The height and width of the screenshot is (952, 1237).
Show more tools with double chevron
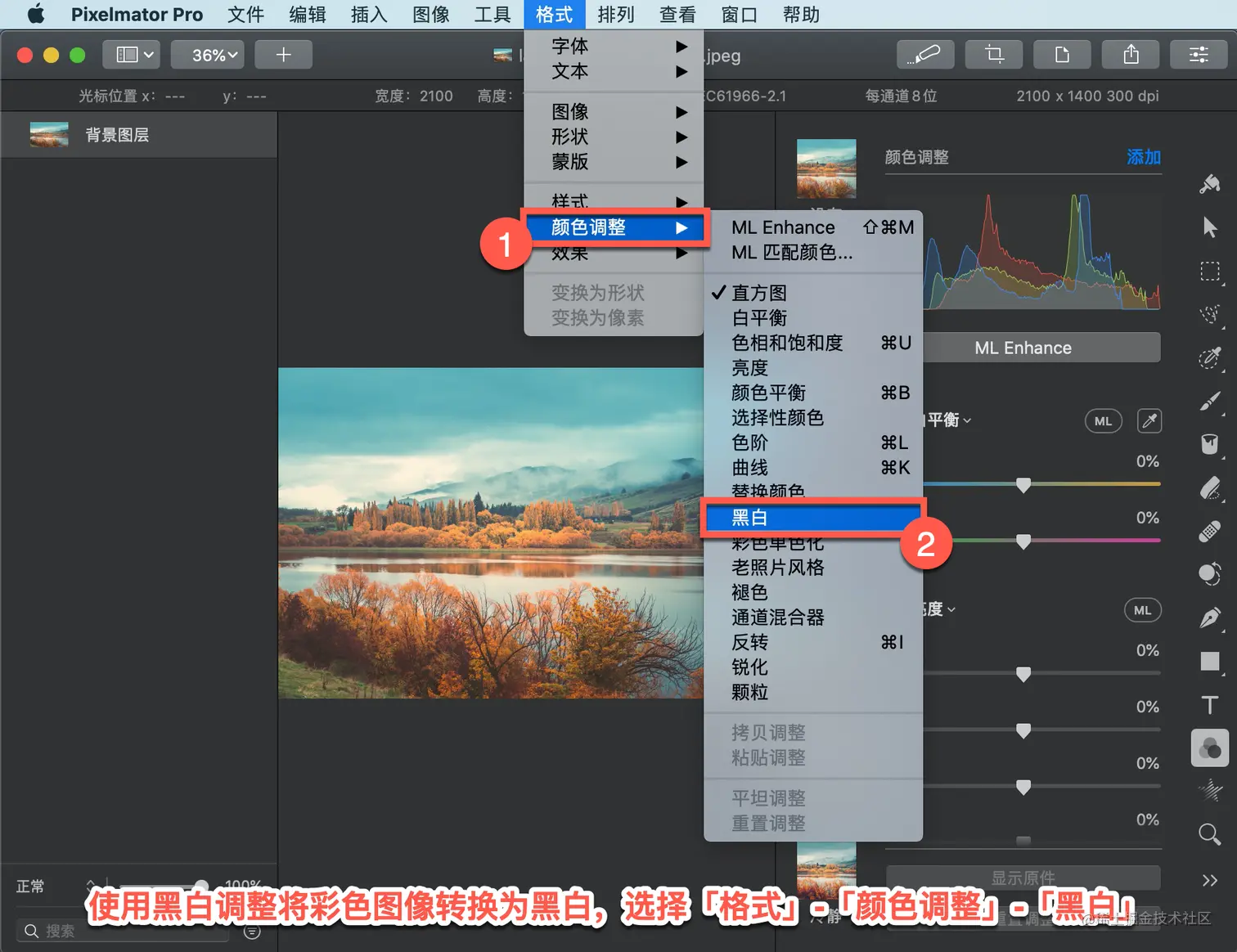(1210, 880)
